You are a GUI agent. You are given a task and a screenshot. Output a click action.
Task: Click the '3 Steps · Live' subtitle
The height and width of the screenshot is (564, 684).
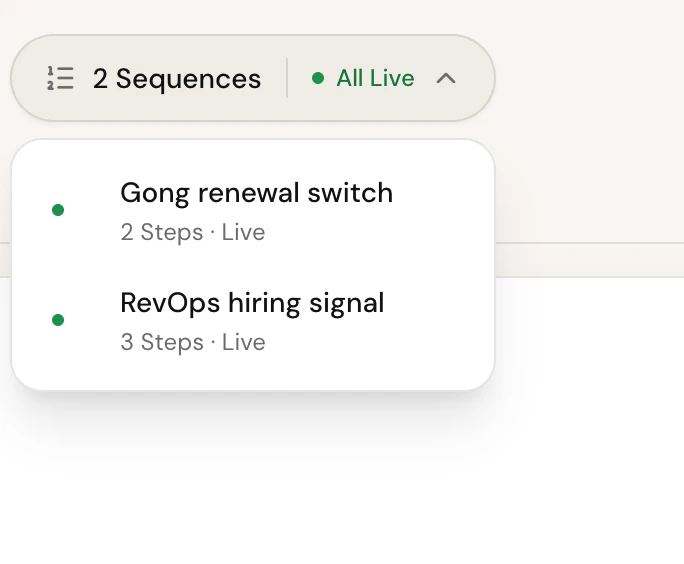pos(193,342)
